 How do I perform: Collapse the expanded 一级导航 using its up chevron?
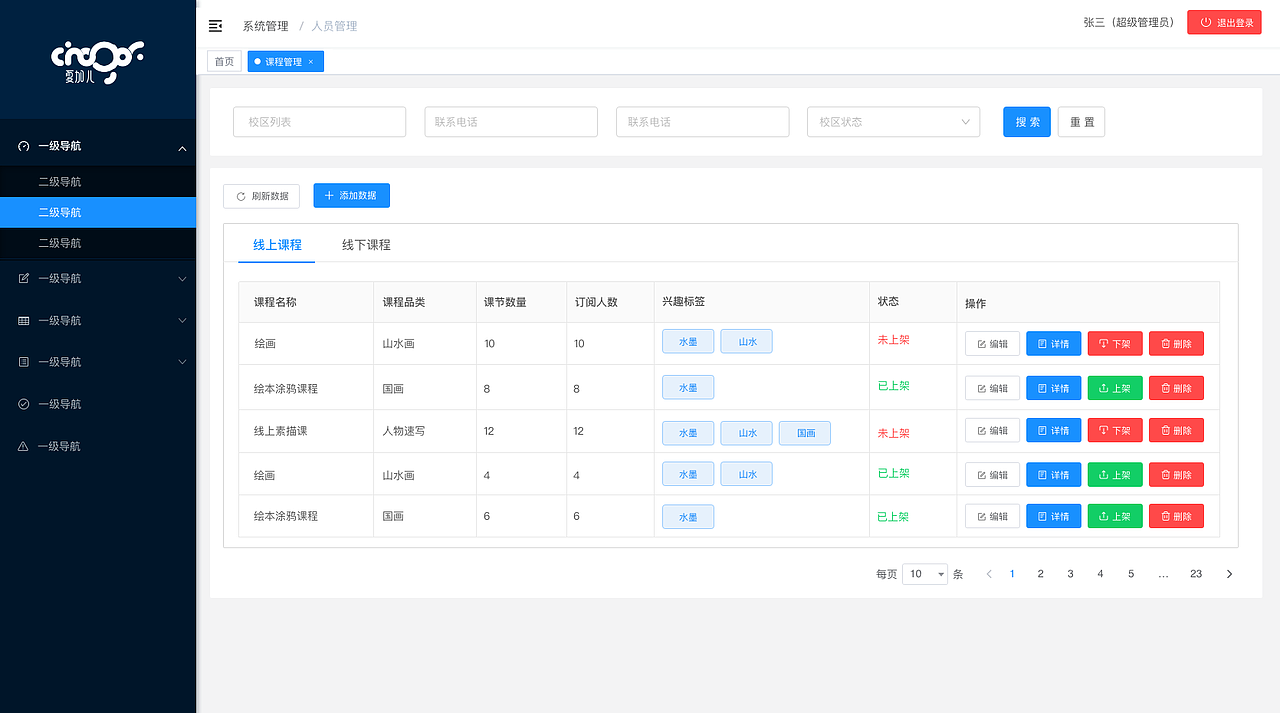coord(182,148)
